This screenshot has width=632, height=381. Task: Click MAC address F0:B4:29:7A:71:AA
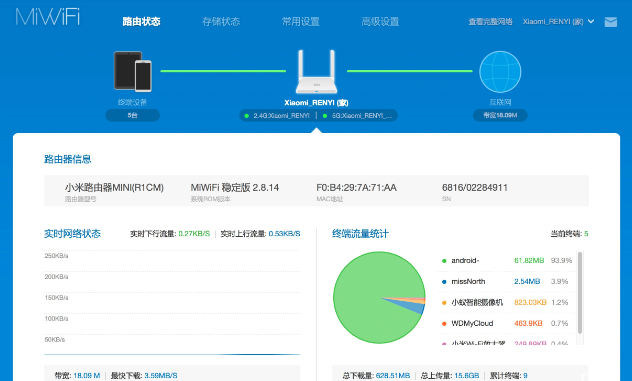pyautogui.click(x=356, y=187)
